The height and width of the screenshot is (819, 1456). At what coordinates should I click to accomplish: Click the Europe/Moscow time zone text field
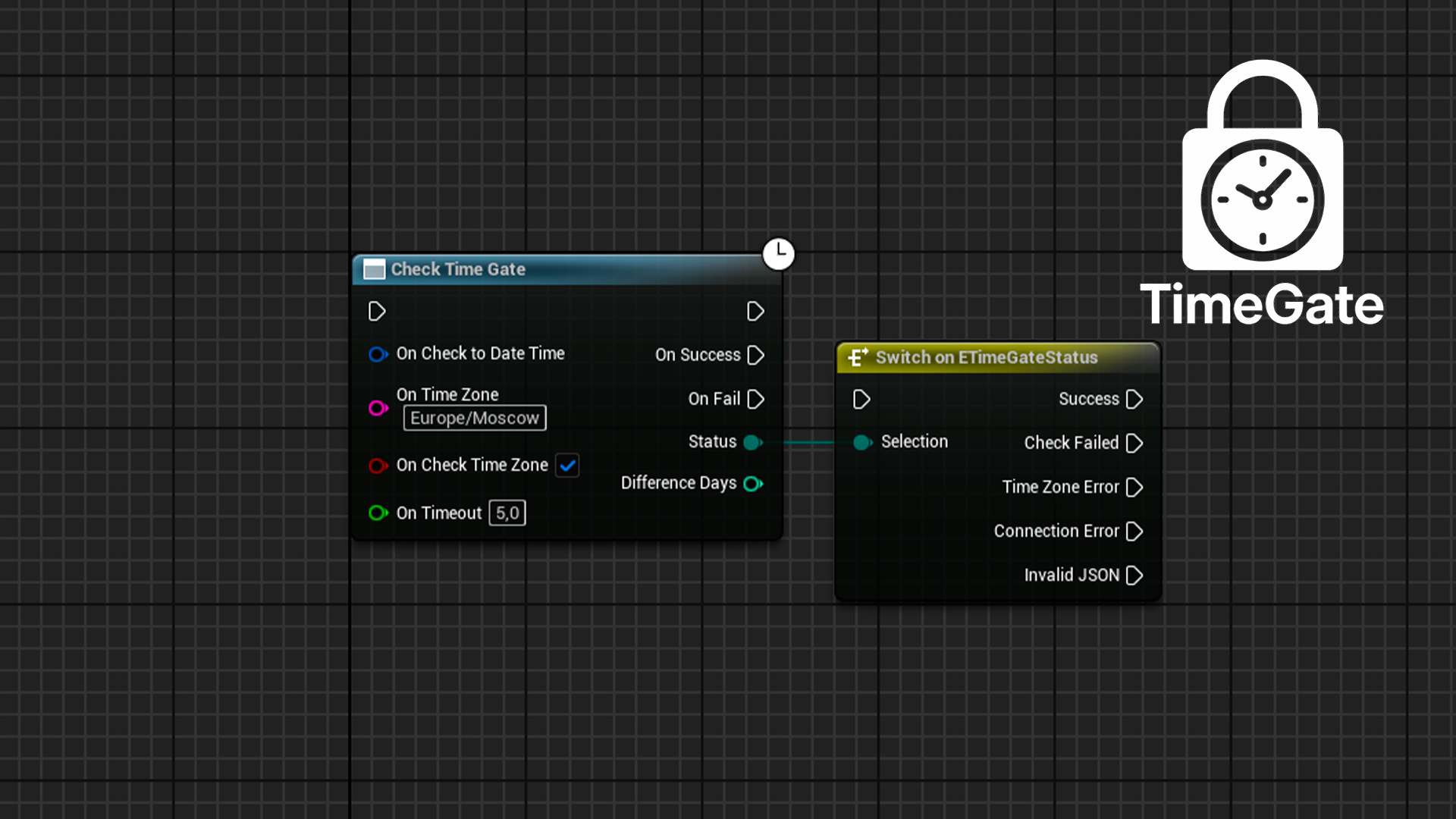point(475,418)
